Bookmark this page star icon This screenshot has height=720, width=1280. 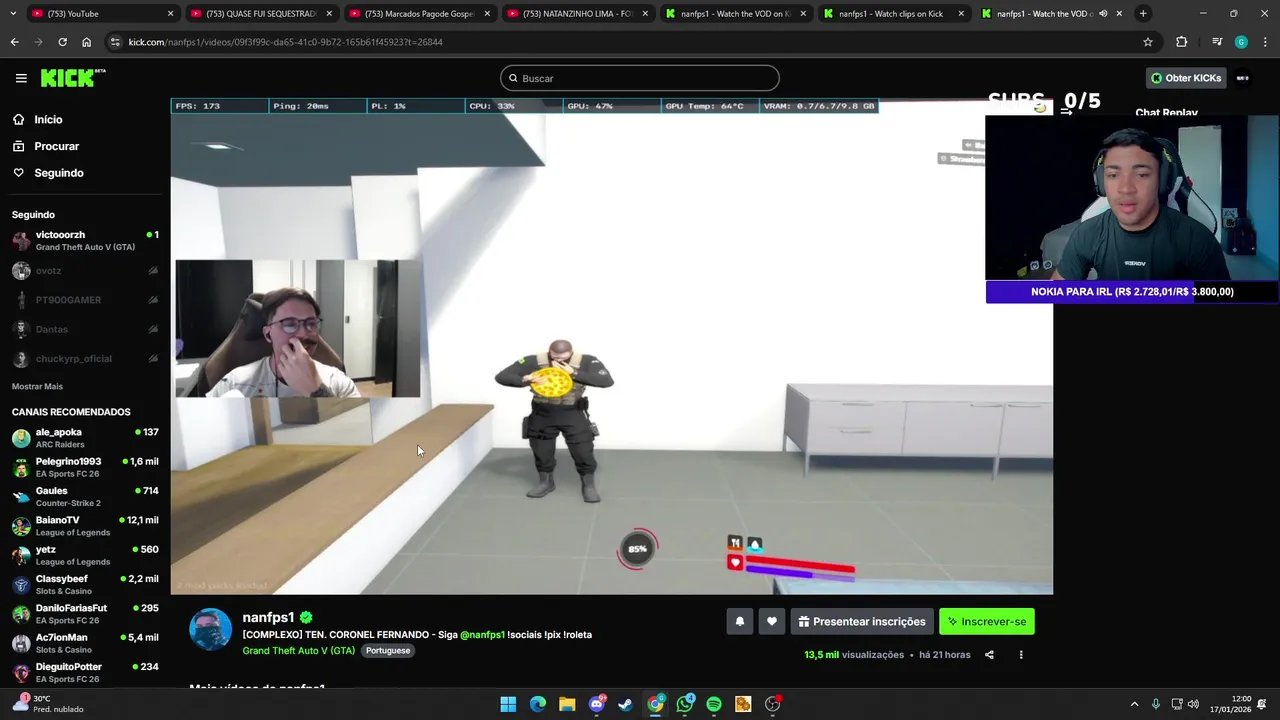(1148, 42)
